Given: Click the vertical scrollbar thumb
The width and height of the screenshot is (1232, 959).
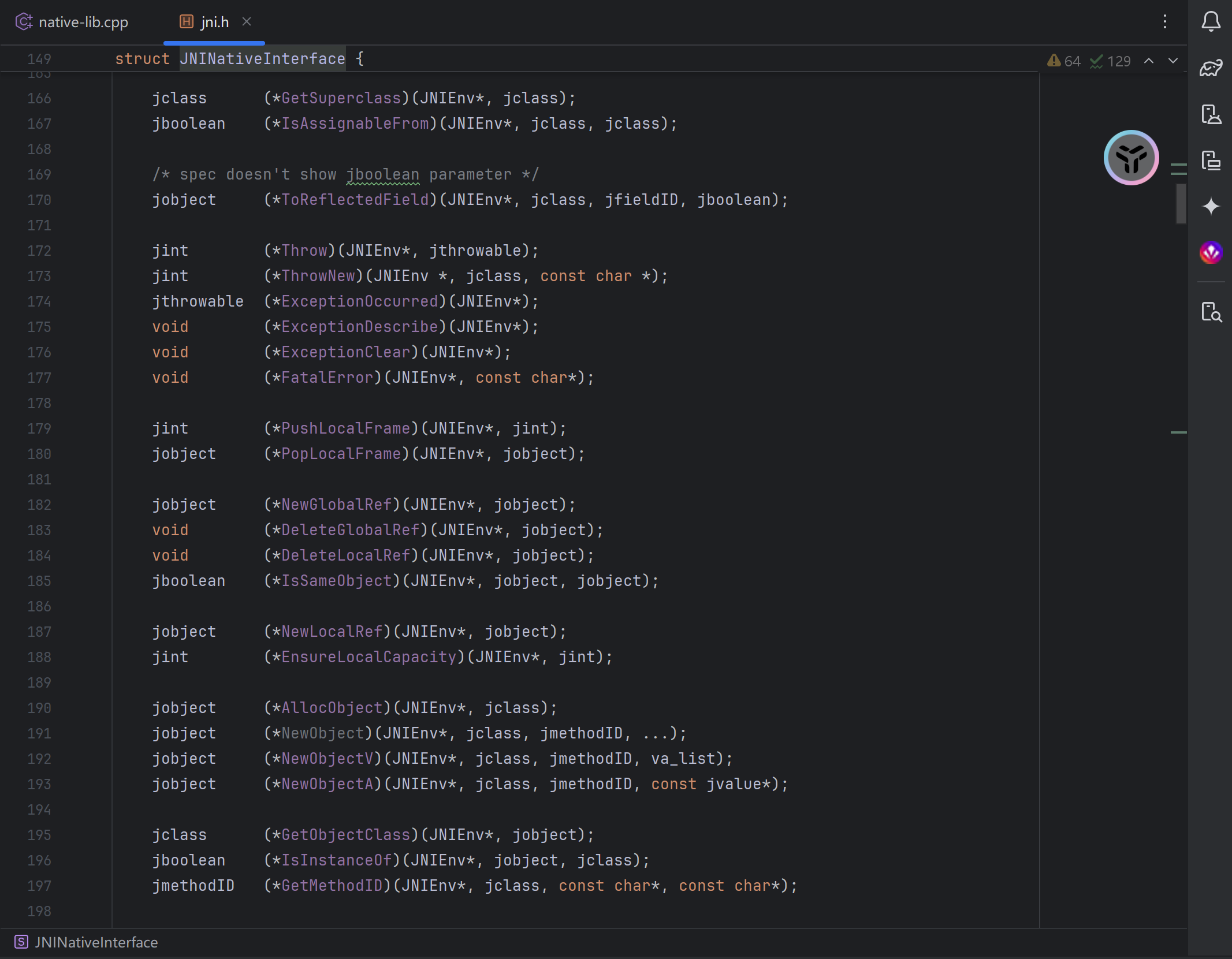Looking at the screenshot, I should [1181, 203].
